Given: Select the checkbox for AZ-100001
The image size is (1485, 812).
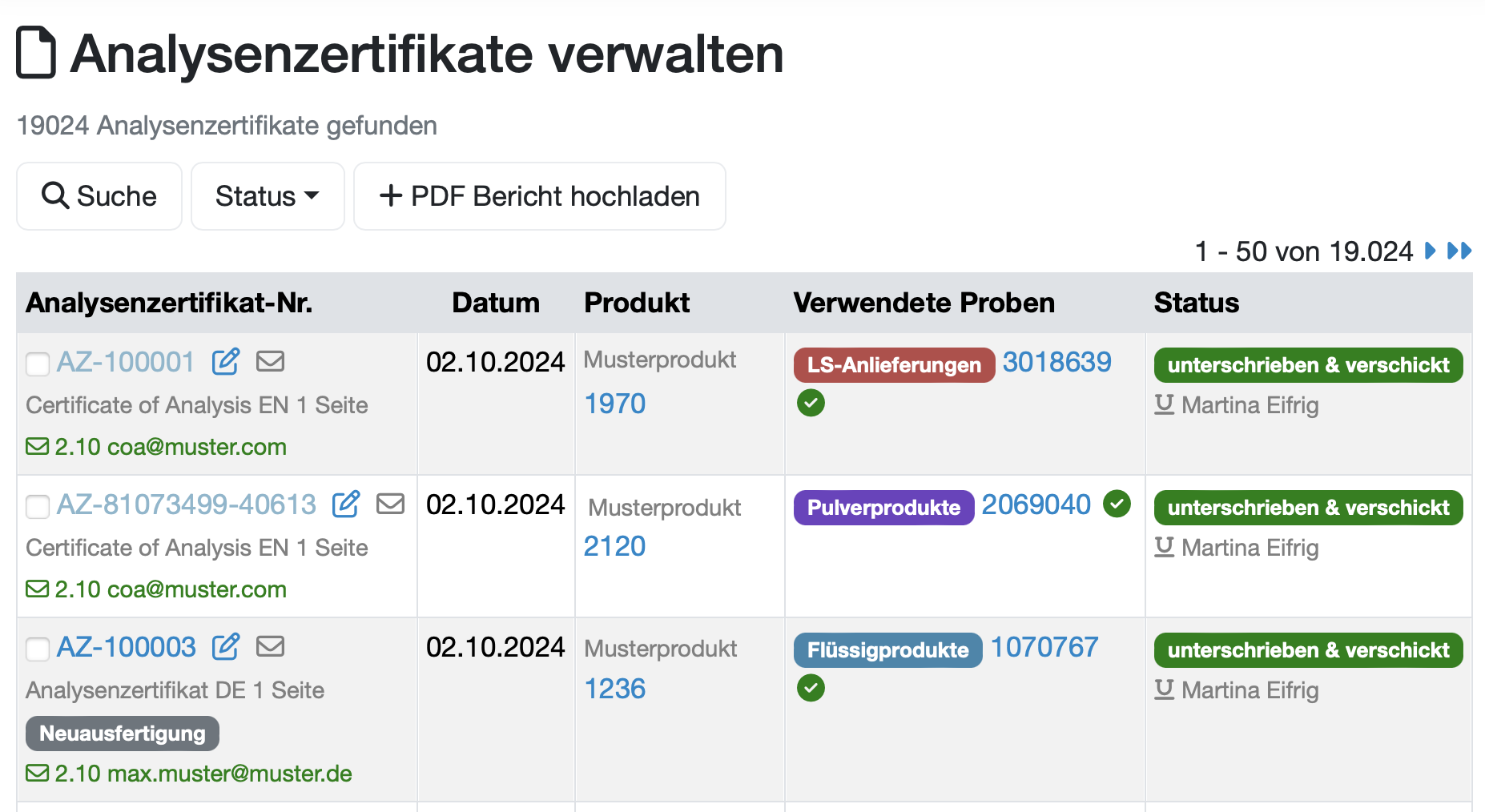Looking at the screenshot, I should coord(37,364).
